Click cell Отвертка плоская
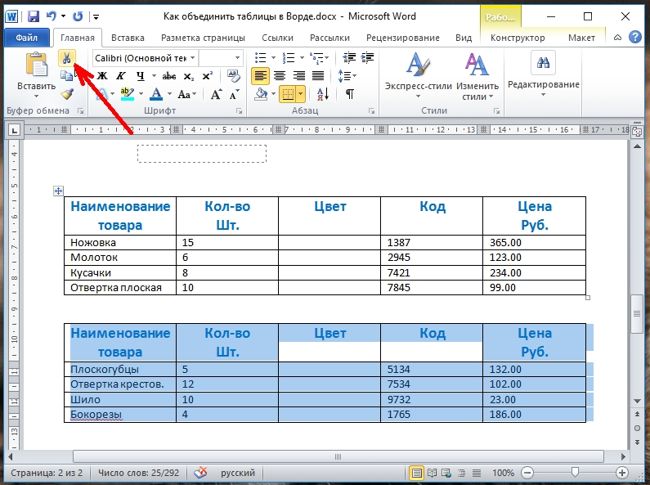 coord(120,288)
